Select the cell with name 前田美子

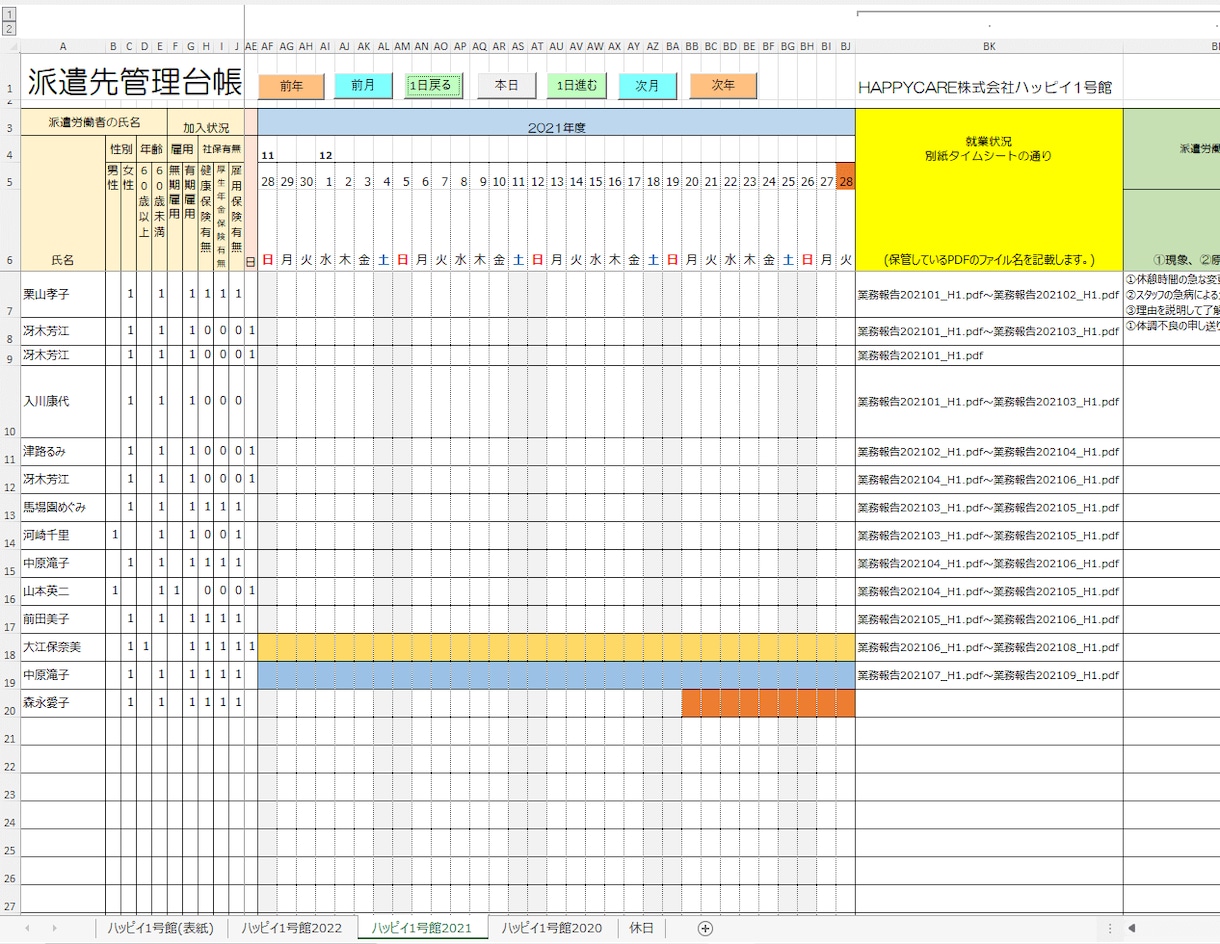click(63, 619)
